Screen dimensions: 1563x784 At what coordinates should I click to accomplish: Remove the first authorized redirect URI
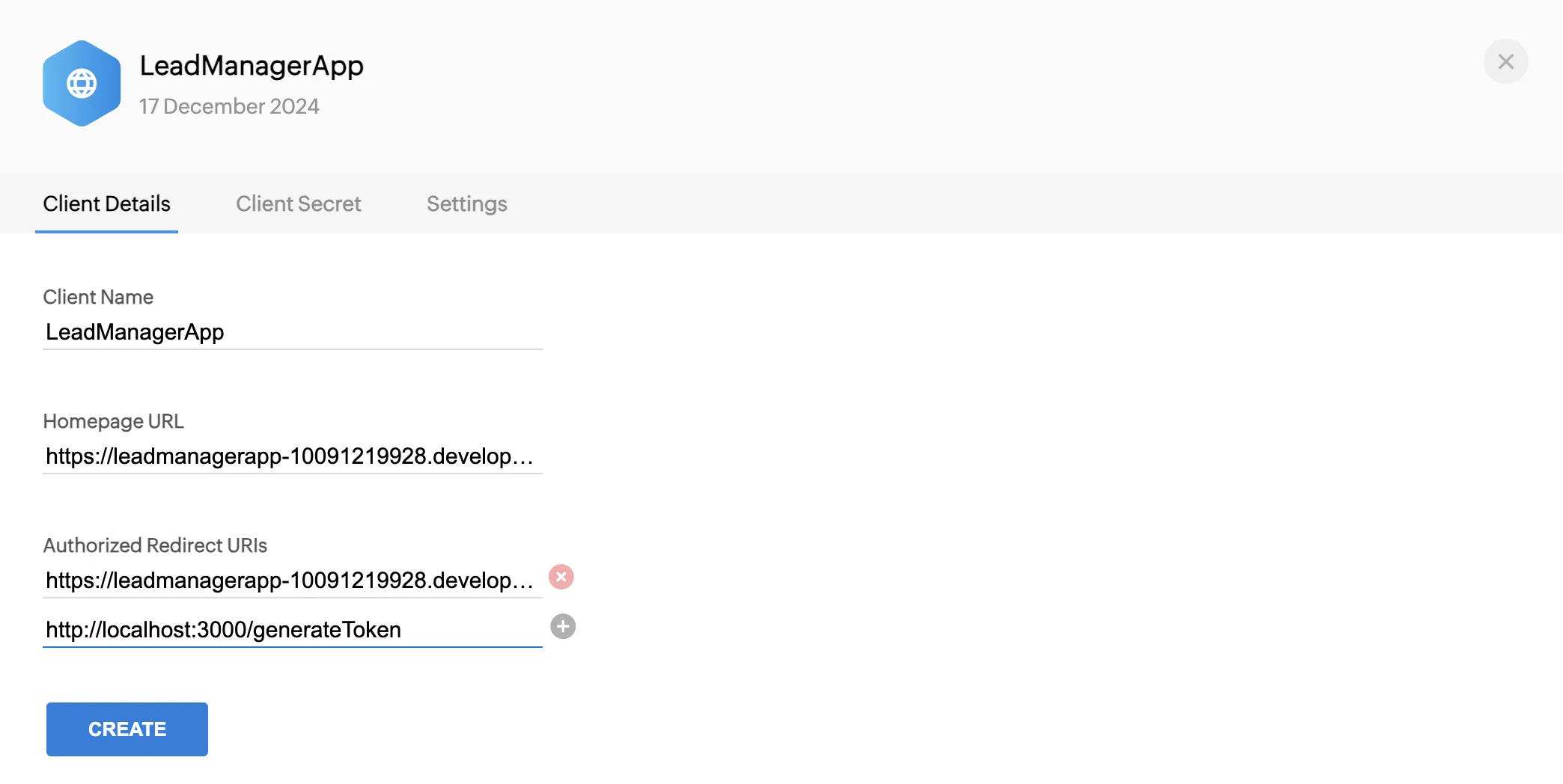point(561,577)
